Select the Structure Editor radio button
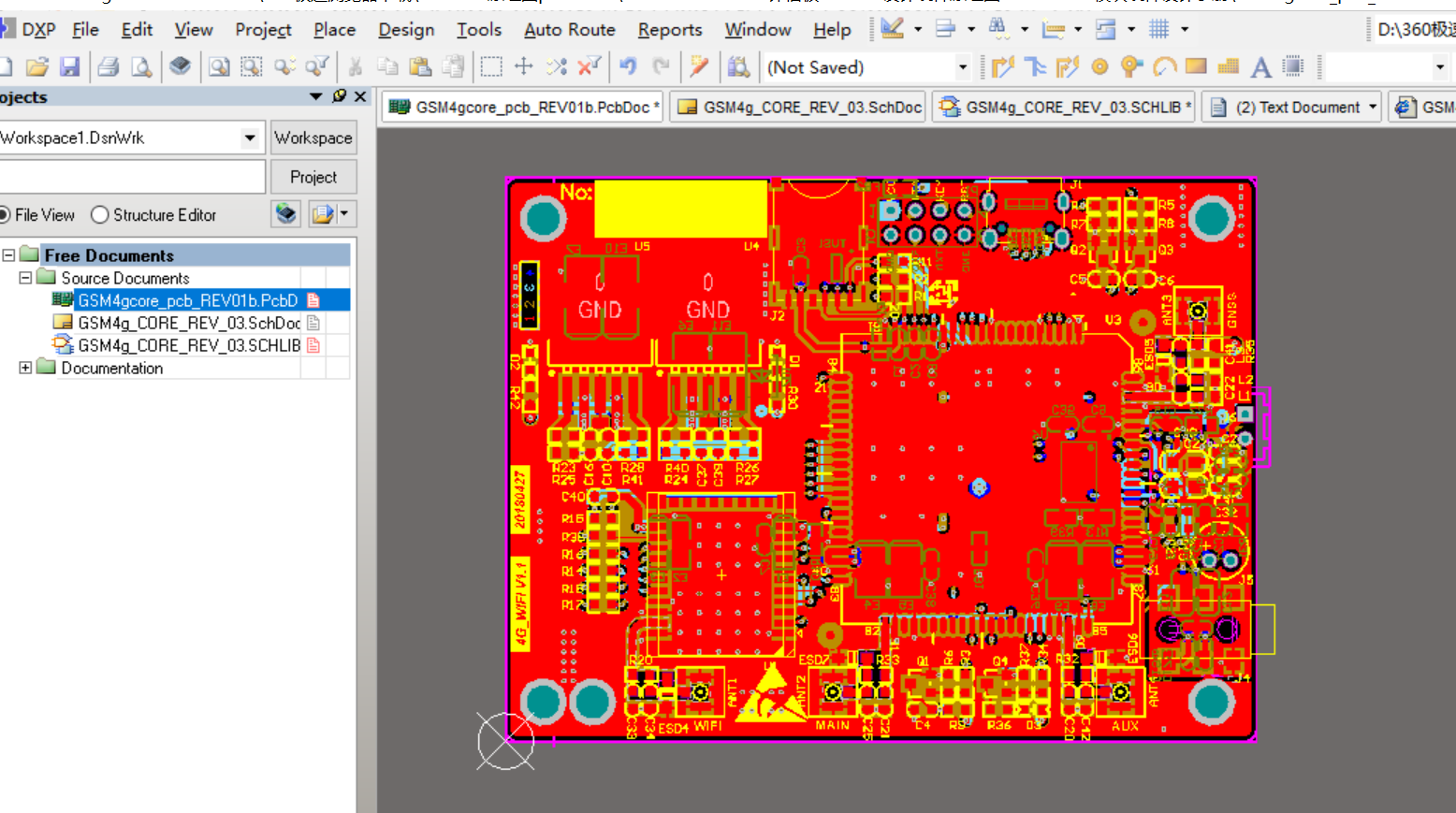 pos(100,214)
